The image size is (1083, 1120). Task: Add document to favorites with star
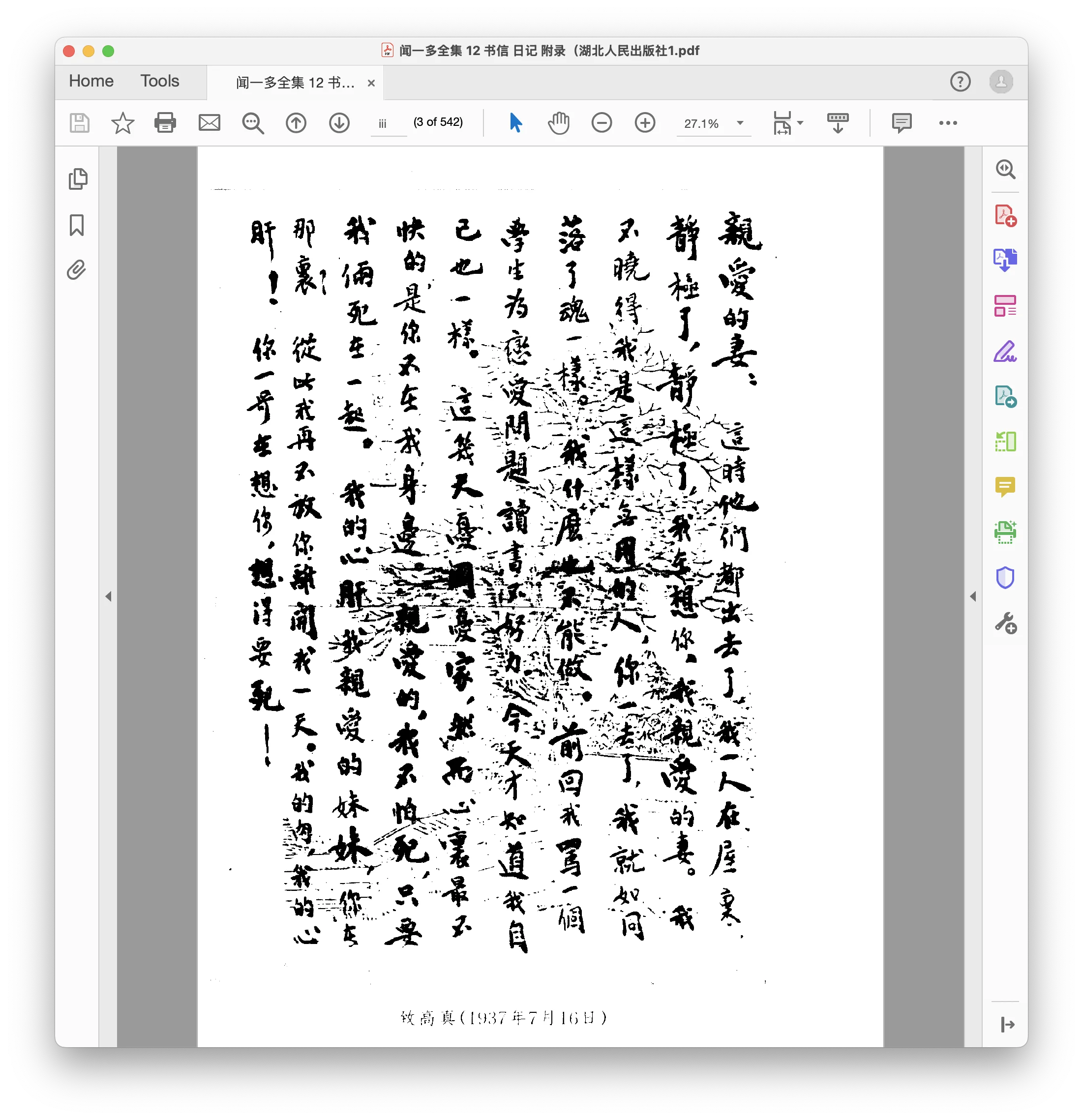tap(122, 123)
